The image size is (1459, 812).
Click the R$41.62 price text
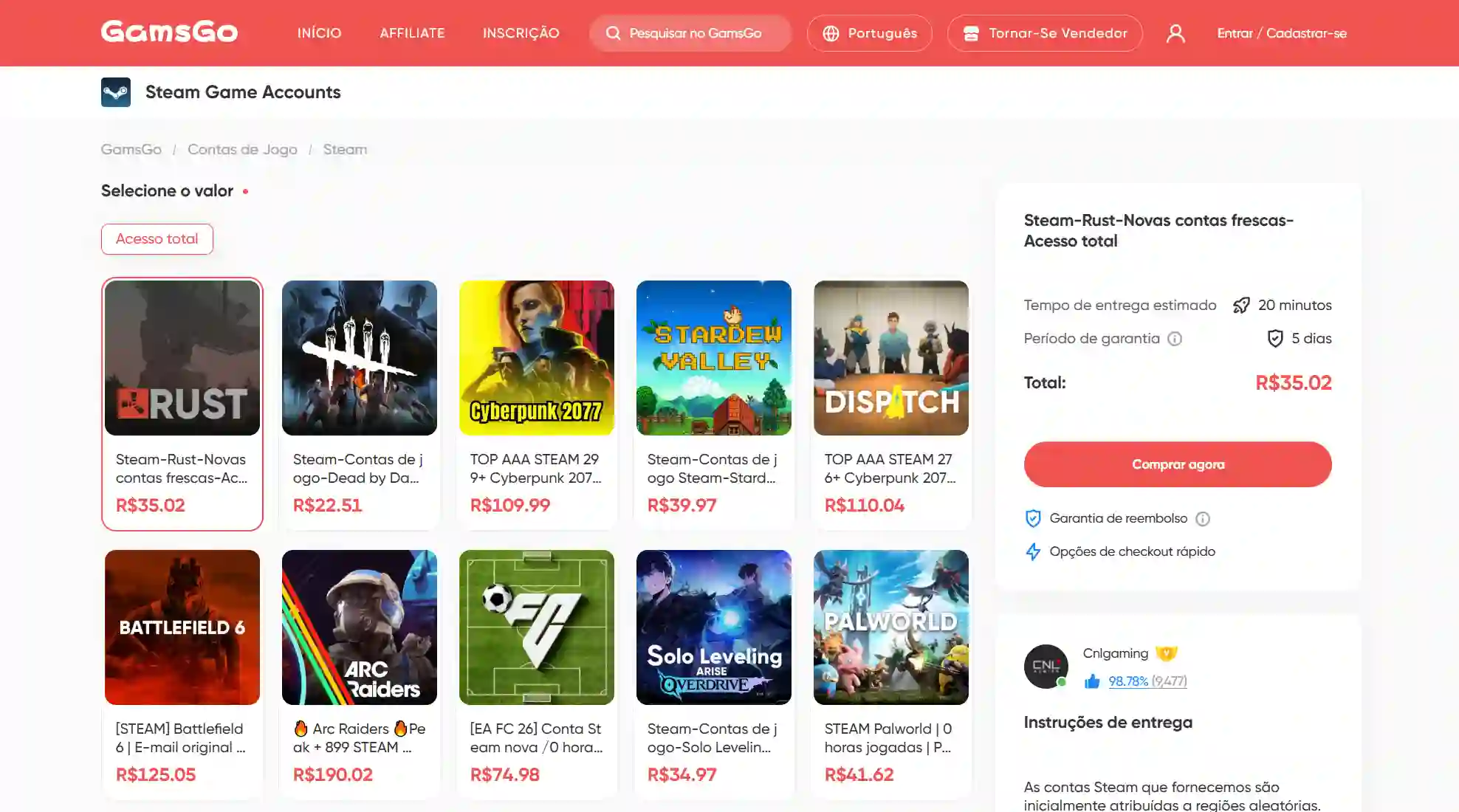coord(859,775)
